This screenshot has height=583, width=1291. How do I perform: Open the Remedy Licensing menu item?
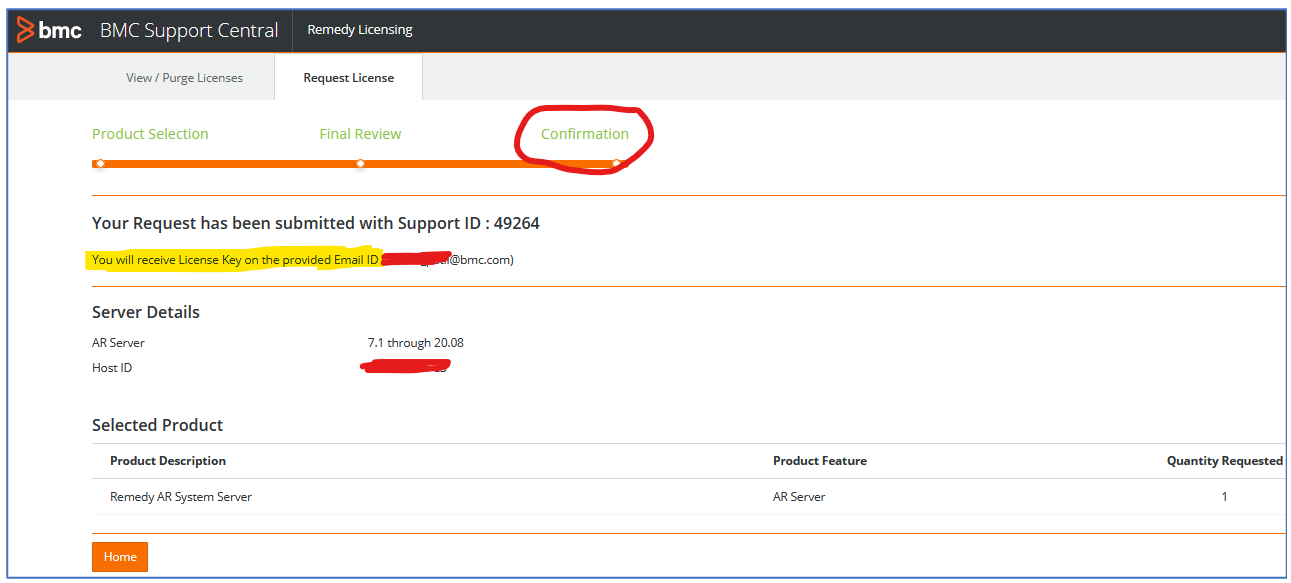360,30
